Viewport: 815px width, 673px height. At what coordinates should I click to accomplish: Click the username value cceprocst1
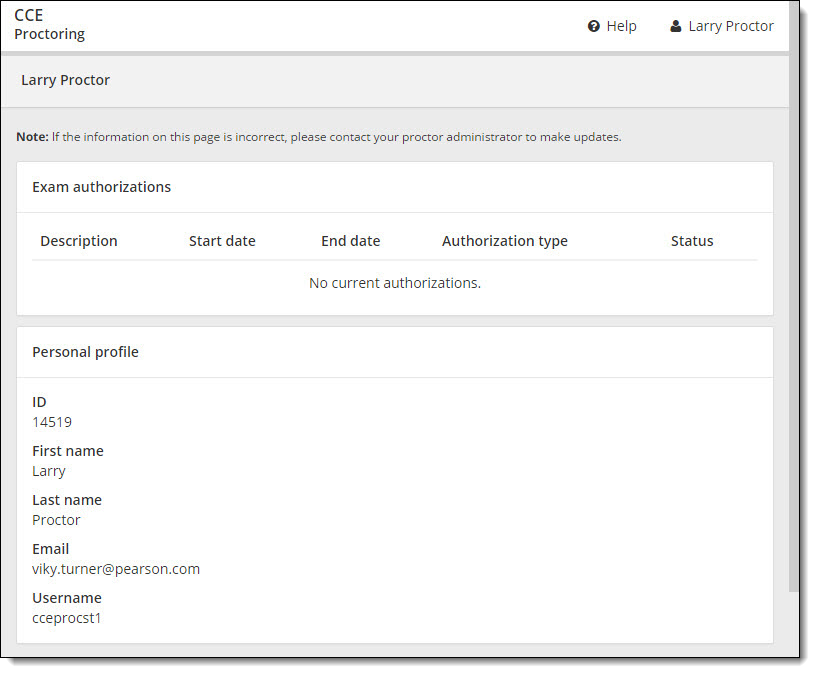click(67, 618)
